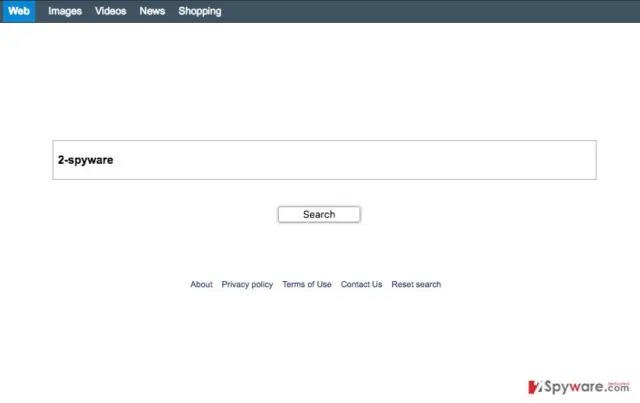Browse shopping results via Shopping tab

(x=200, y=11)
